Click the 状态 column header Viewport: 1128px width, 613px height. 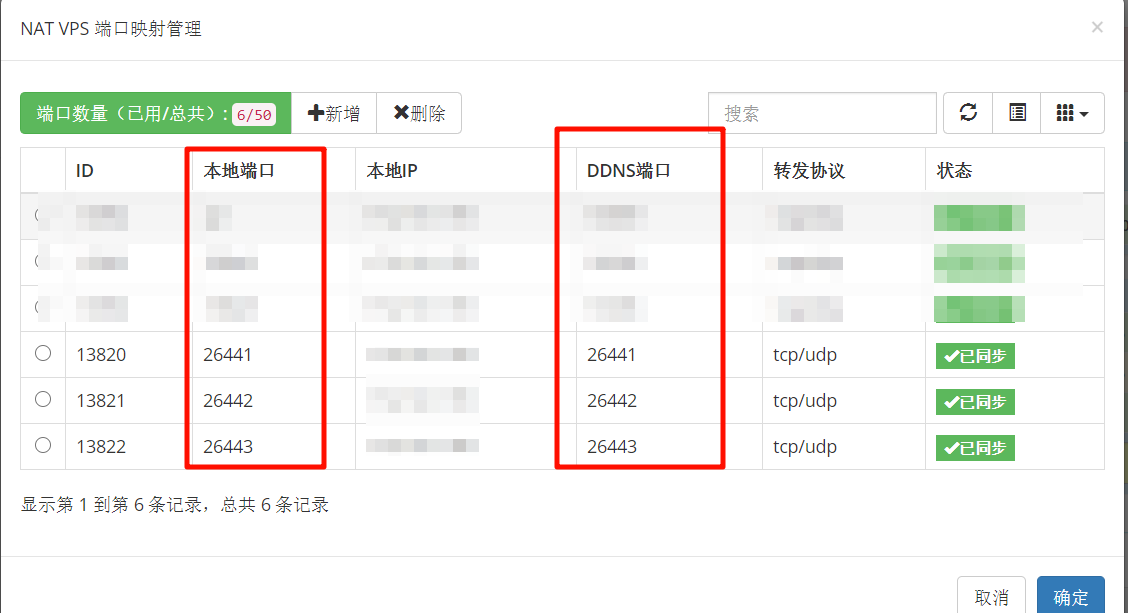tap(955, 171)
